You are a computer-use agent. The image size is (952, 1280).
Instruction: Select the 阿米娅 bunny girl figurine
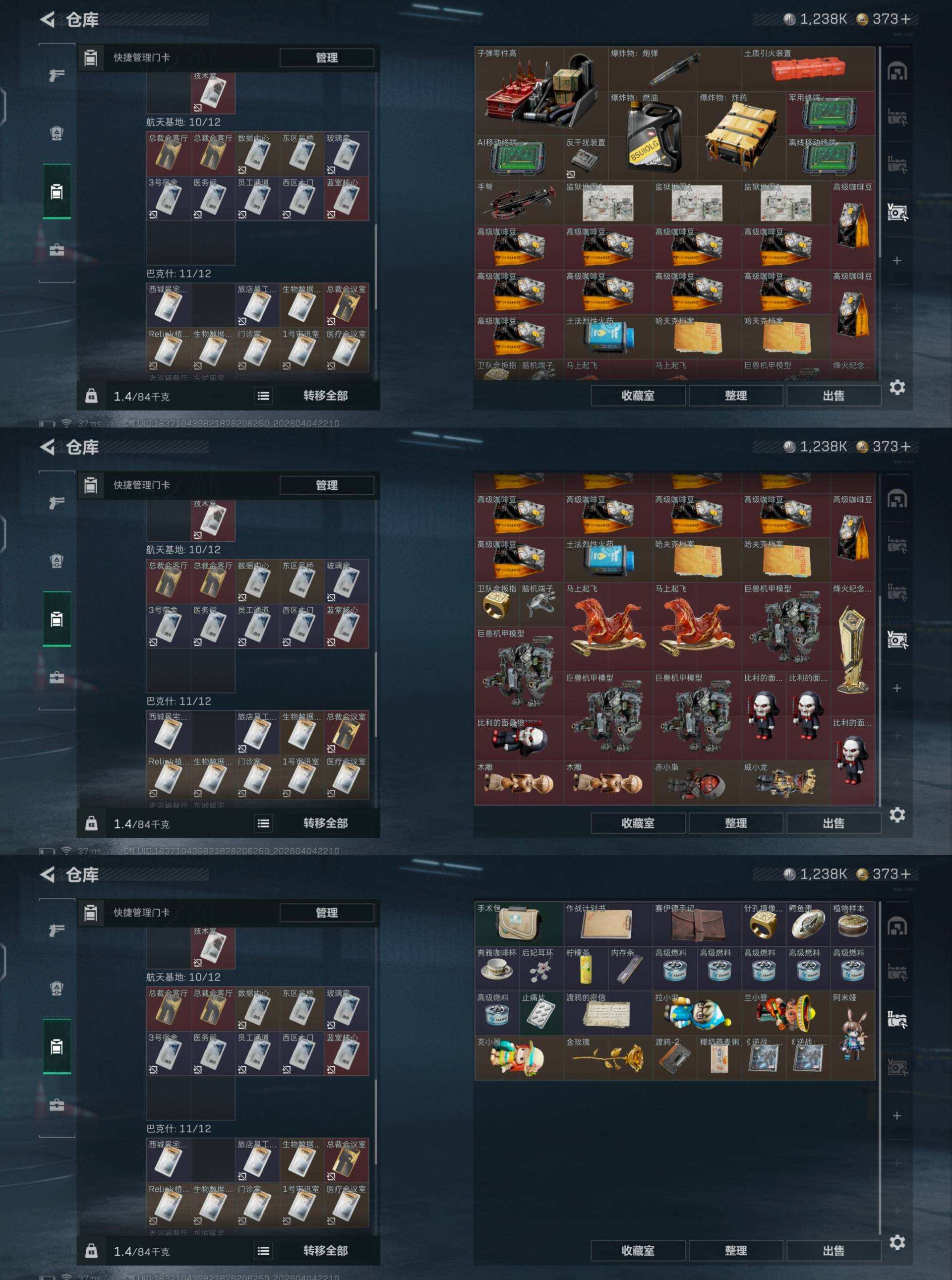tap(852, 1035)
